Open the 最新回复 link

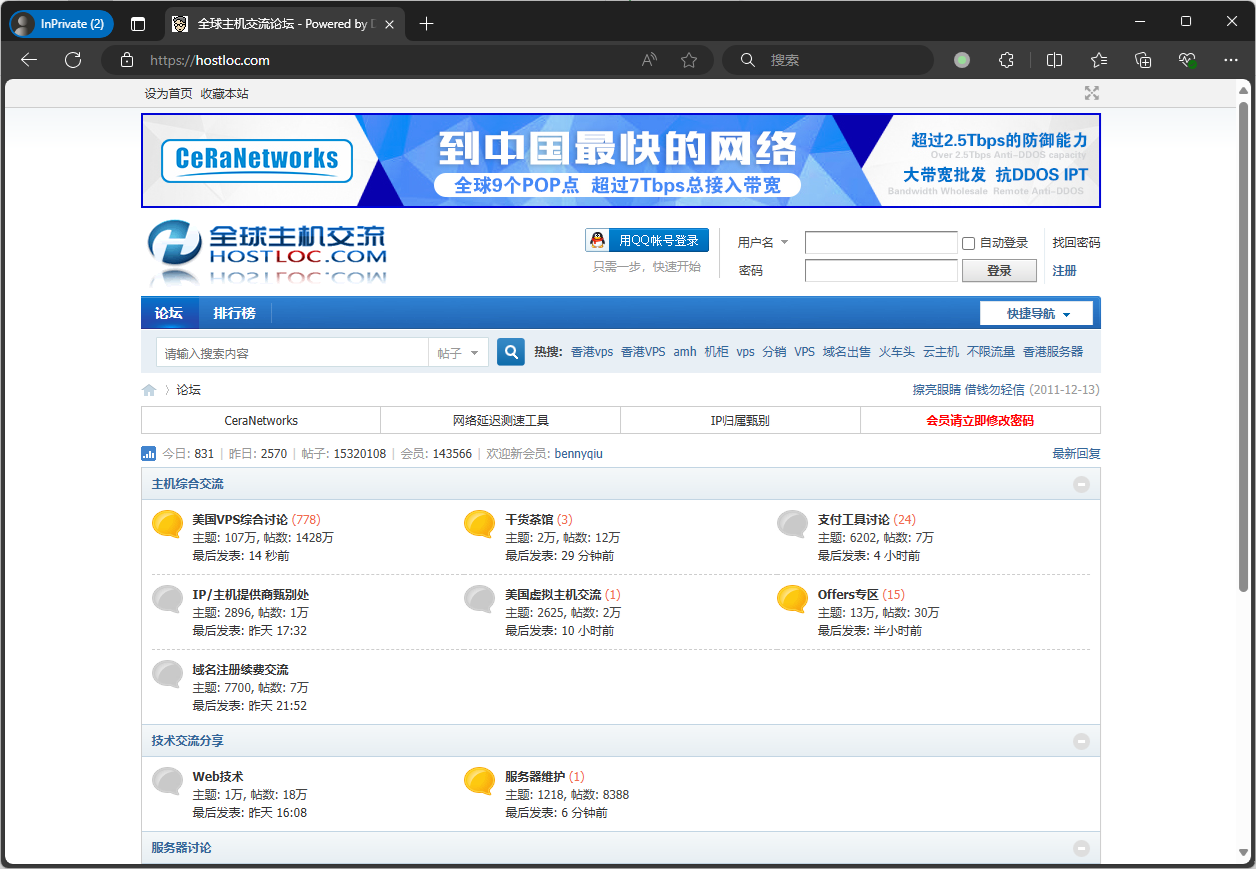point(1076,453)
